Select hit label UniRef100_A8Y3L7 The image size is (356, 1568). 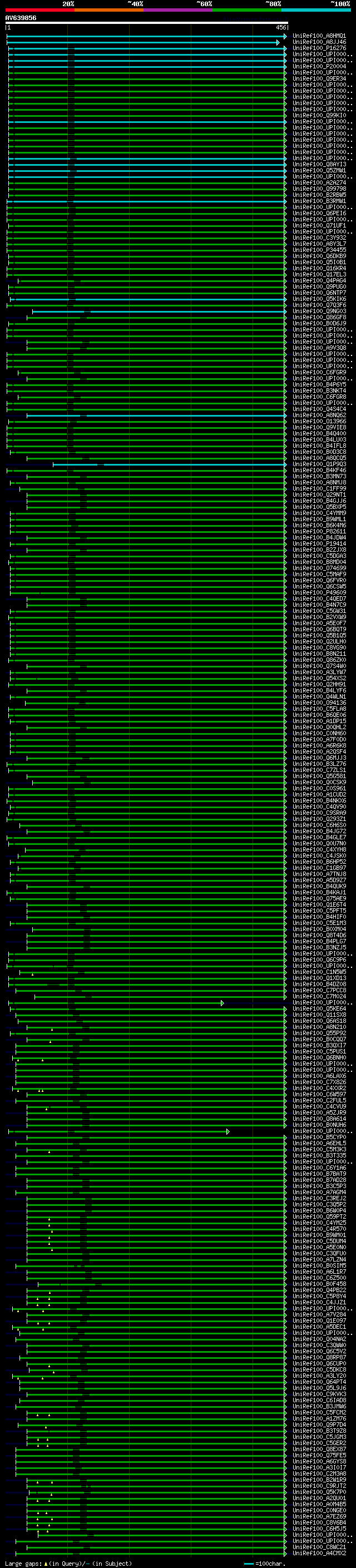319,244
